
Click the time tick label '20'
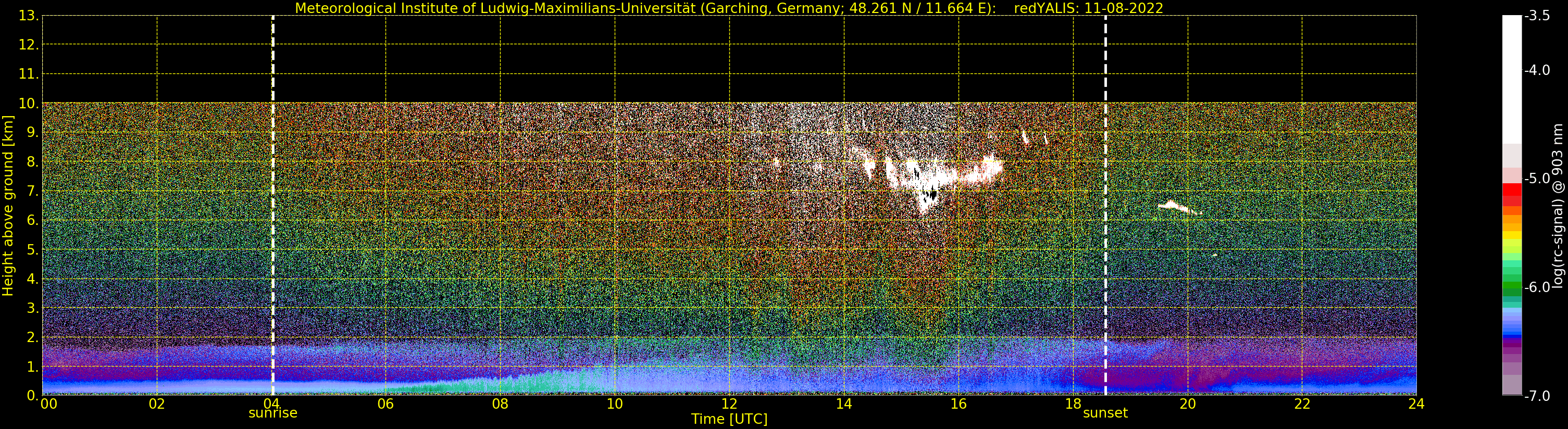coord(1188,404)
